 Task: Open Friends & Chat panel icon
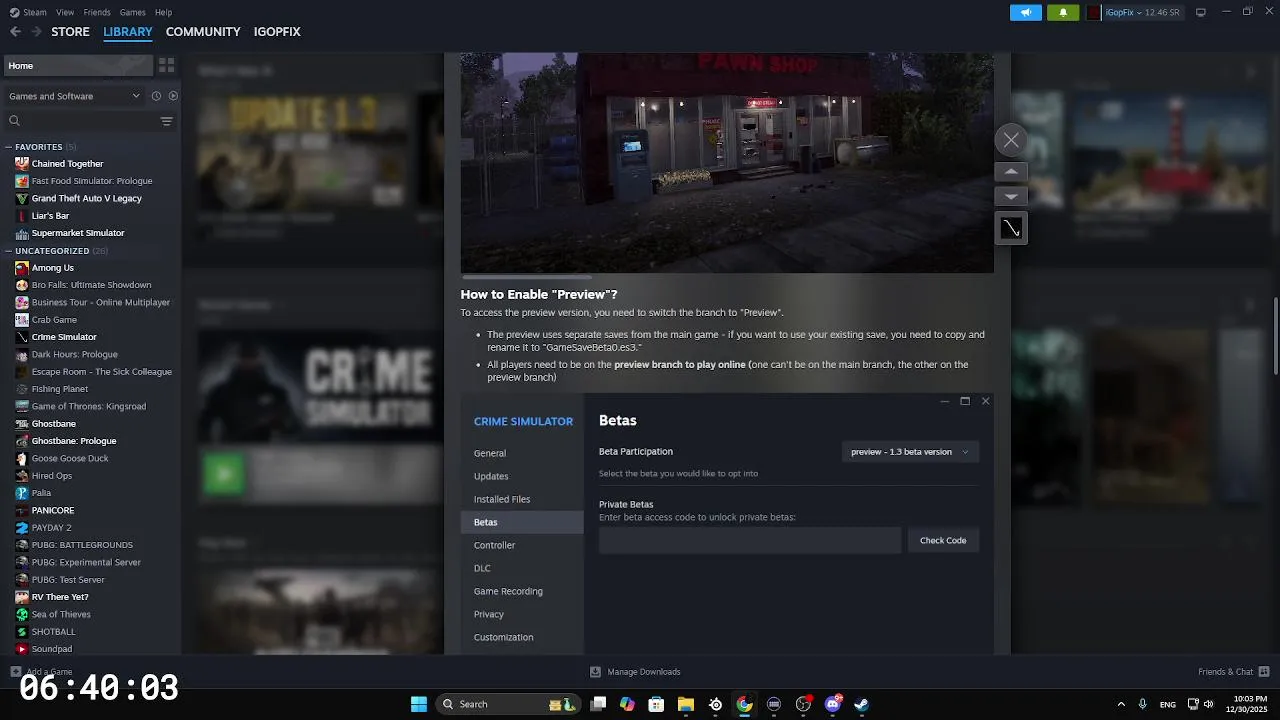click(1264, 672)
